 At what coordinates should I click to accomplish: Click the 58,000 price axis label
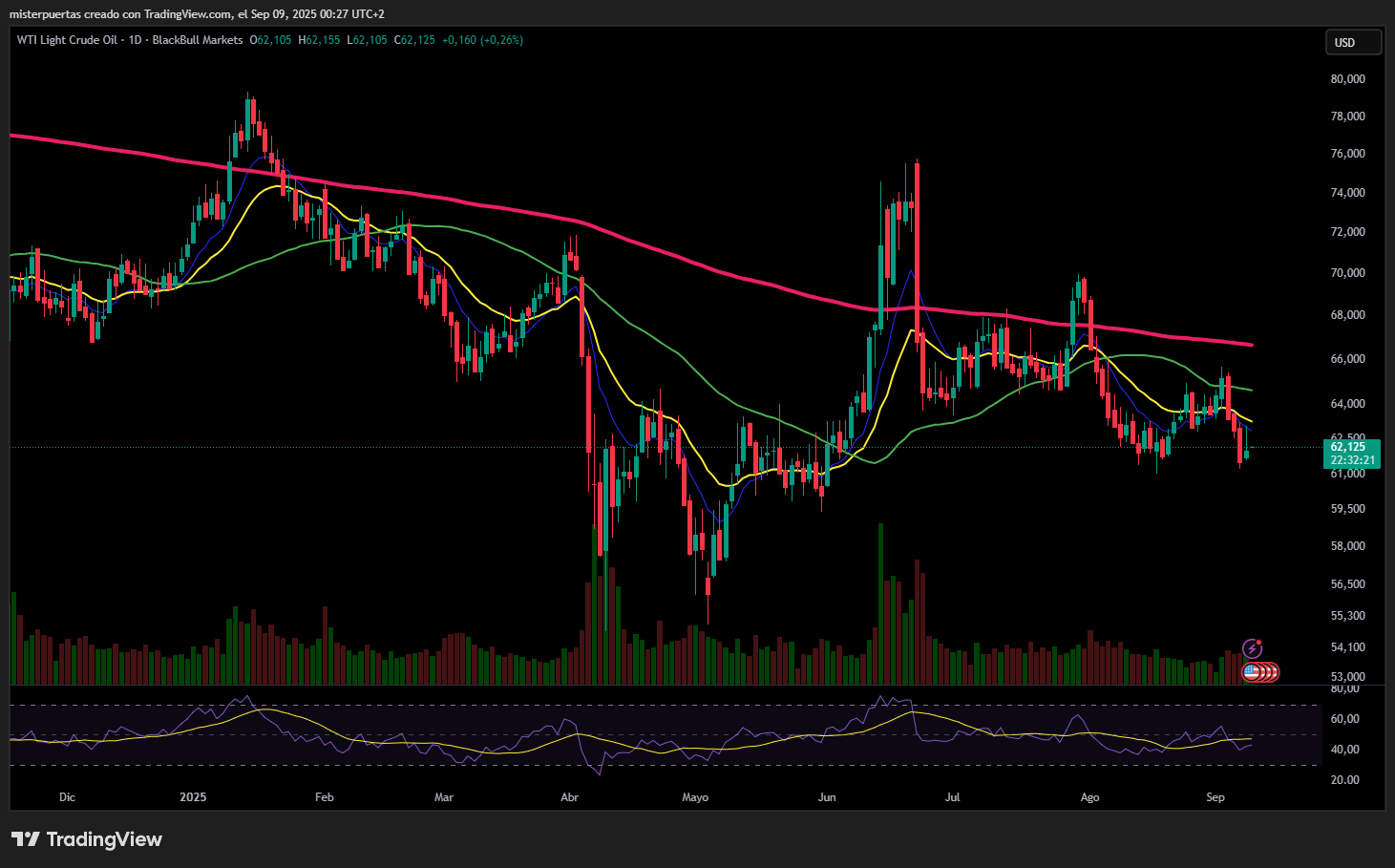point(1347,546)
